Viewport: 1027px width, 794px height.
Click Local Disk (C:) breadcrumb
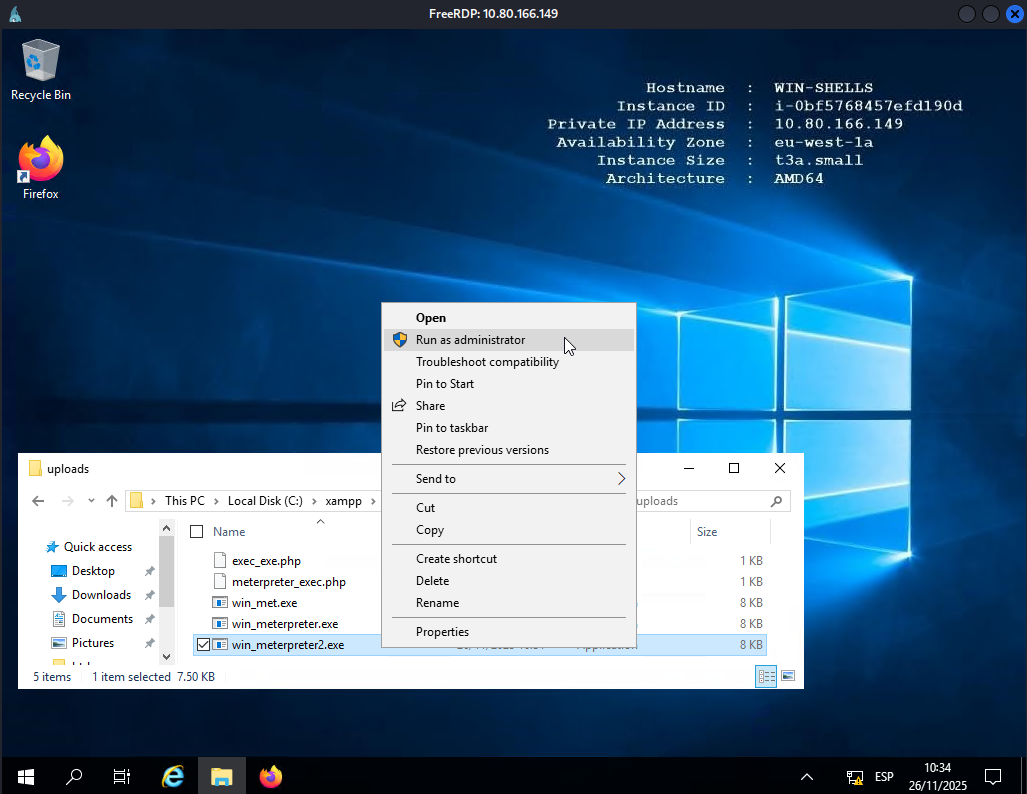[265, 501]
